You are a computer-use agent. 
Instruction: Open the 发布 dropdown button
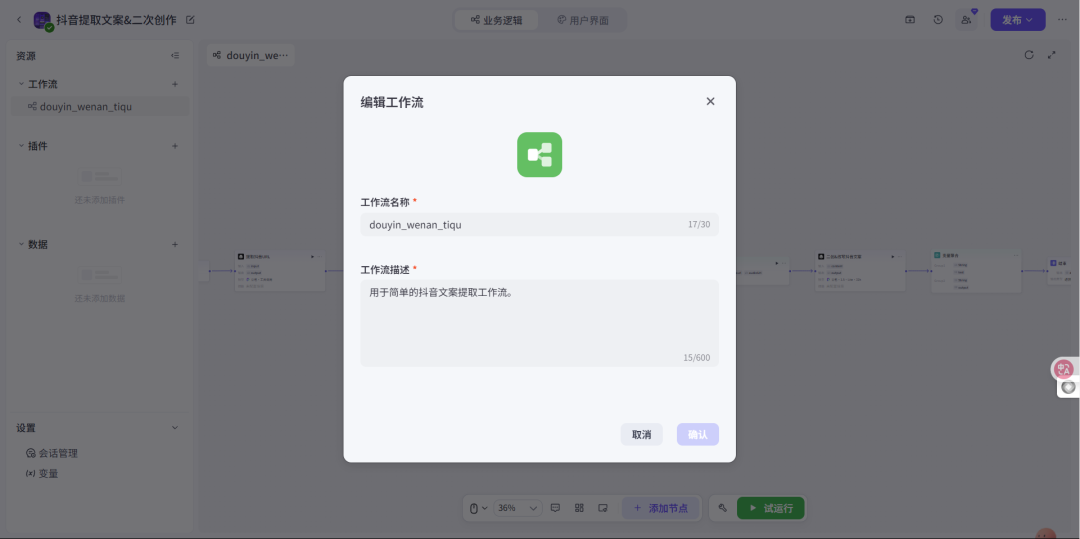pyautogui.click(x=1017, y=20)
